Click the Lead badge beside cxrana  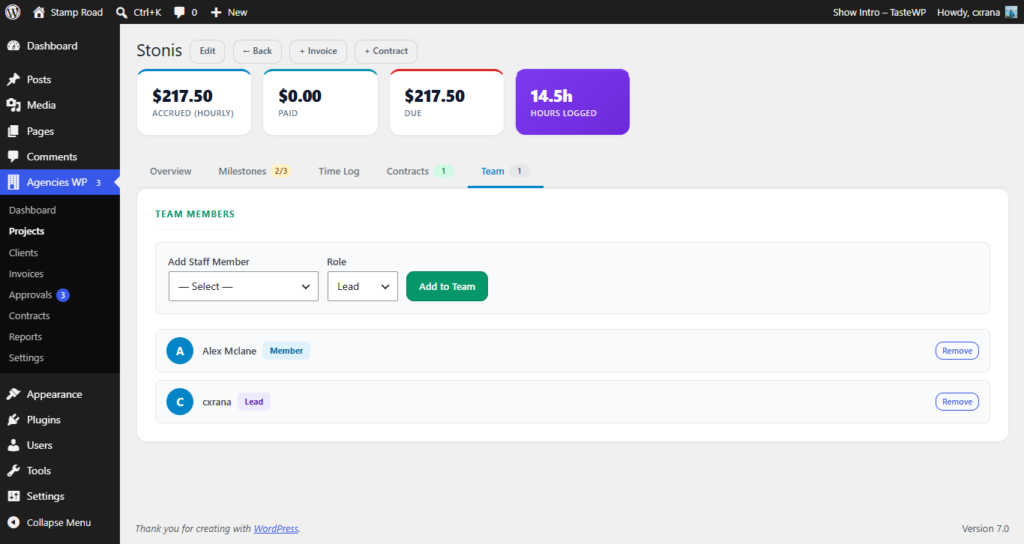[254, 402]
